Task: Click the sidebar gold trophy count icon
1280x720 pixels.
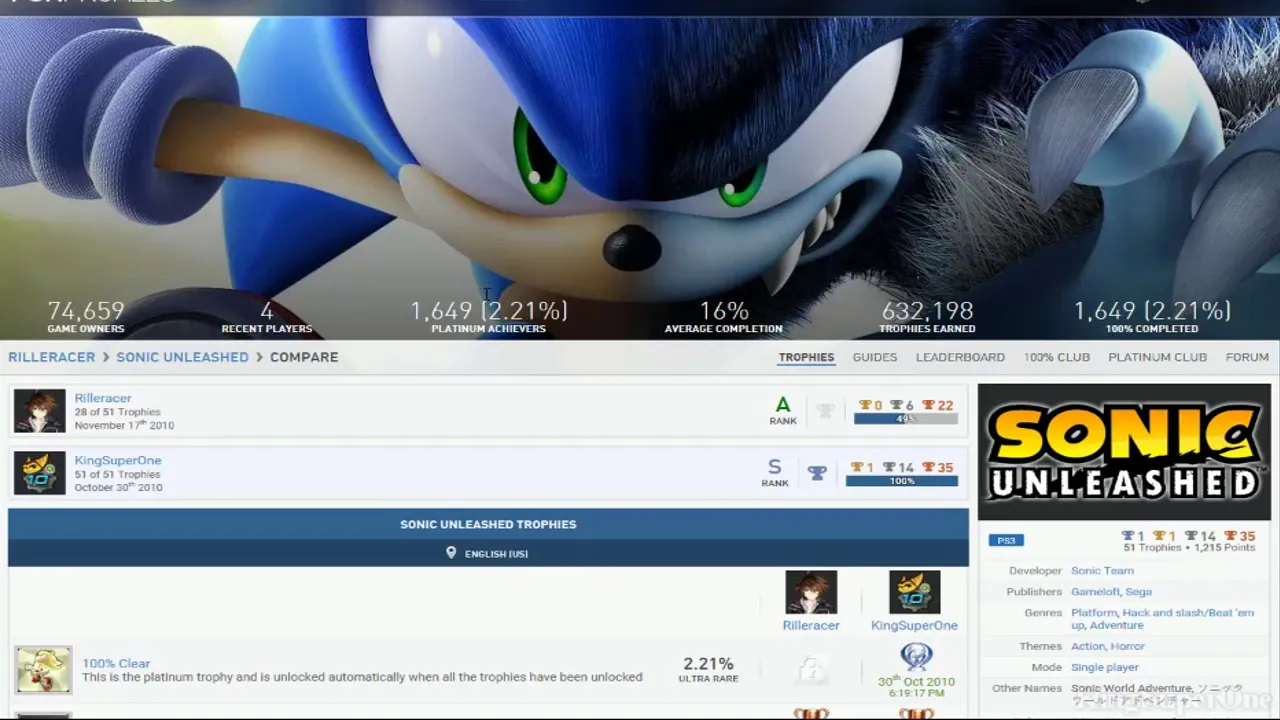Action: point(1159,536)
